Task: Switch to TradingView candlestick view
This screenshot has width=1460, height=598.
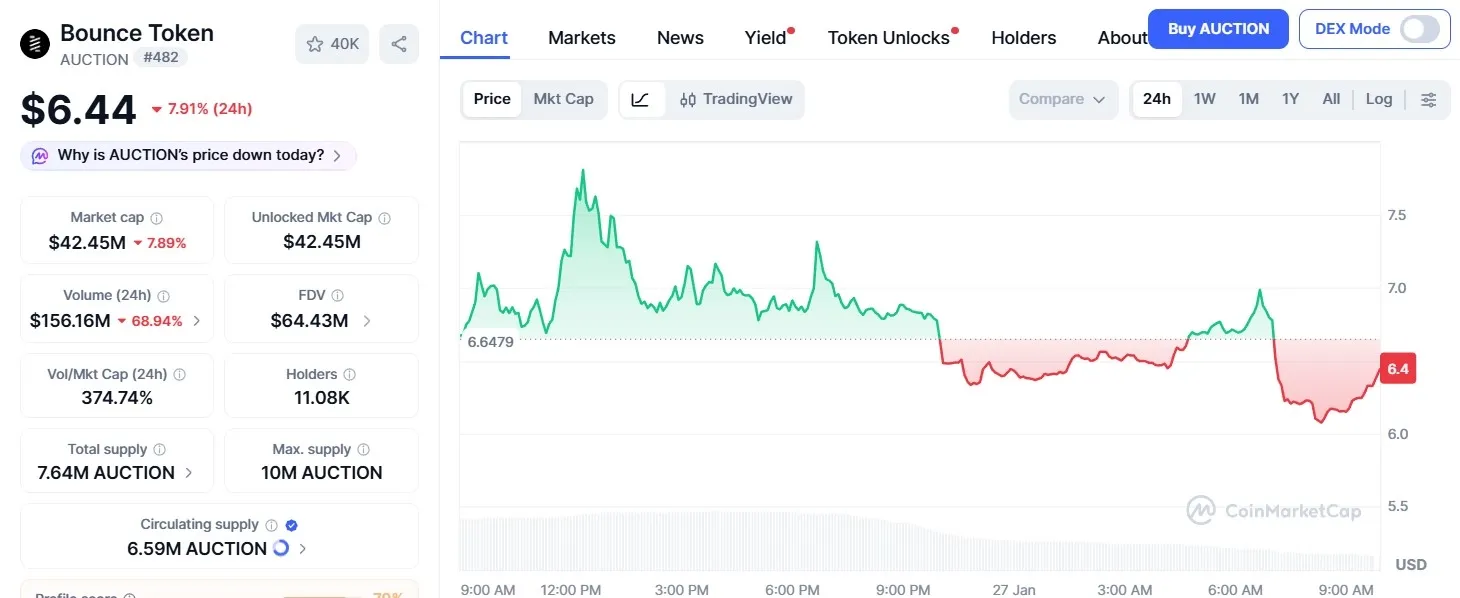Action: point(736,99)
